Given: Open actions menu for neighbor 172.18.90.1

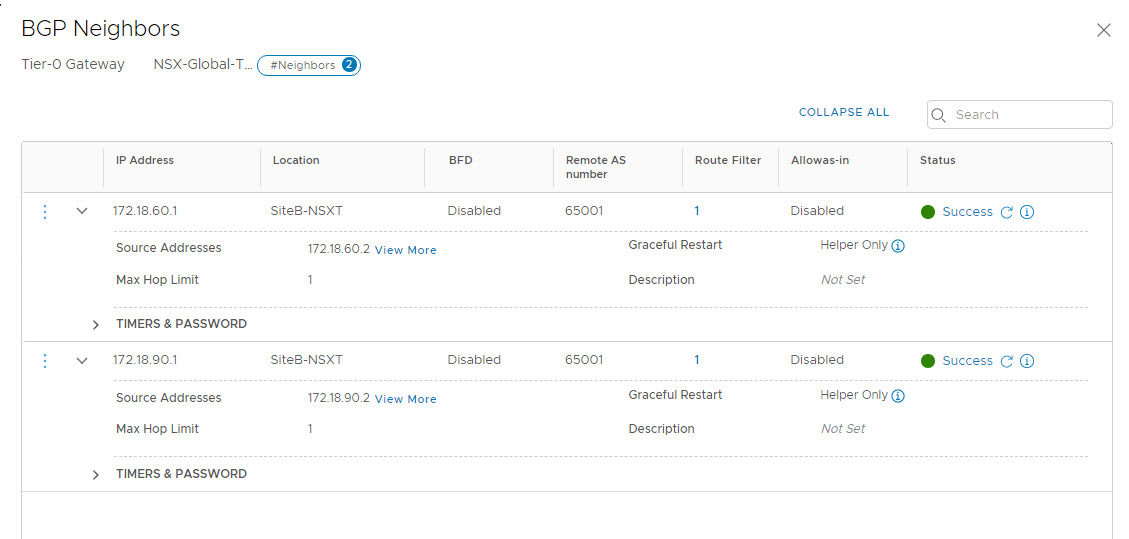Looking at the screenshot, I should tap(45, 361).
